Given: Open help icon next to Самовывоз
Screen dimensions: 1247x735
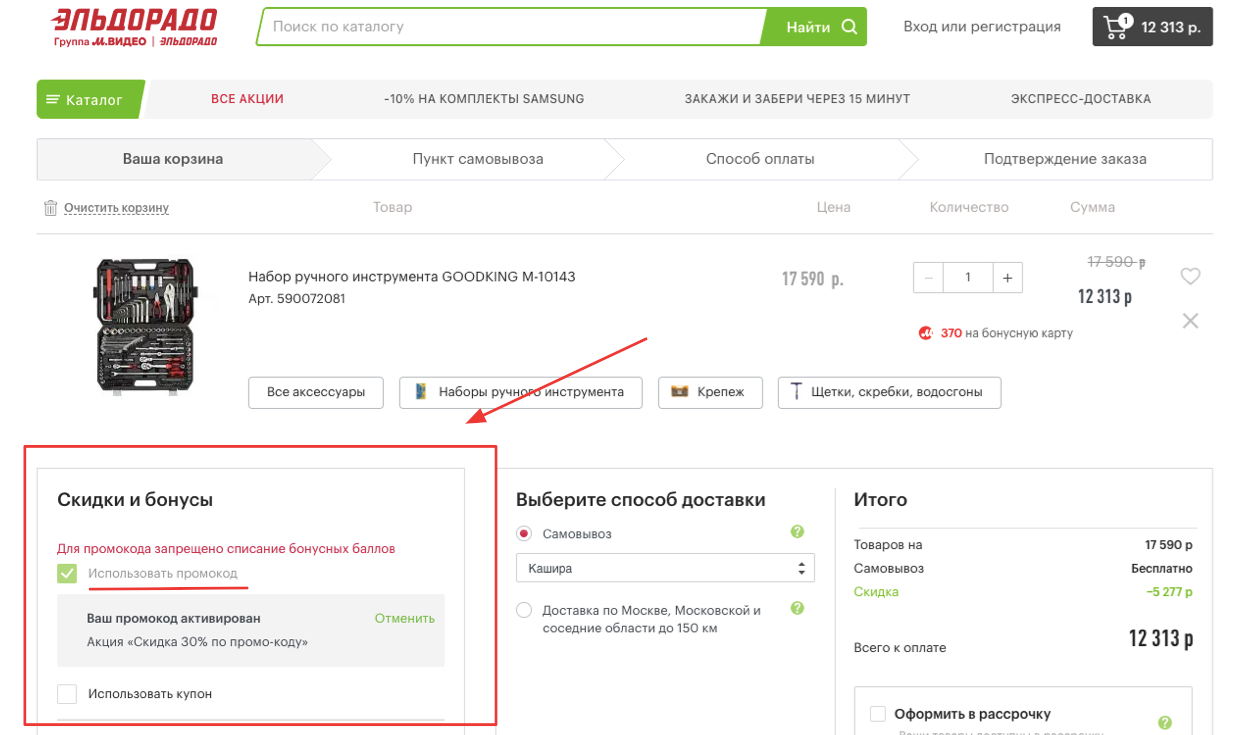Looking at the screenshot, I should (x=797, y=532).
